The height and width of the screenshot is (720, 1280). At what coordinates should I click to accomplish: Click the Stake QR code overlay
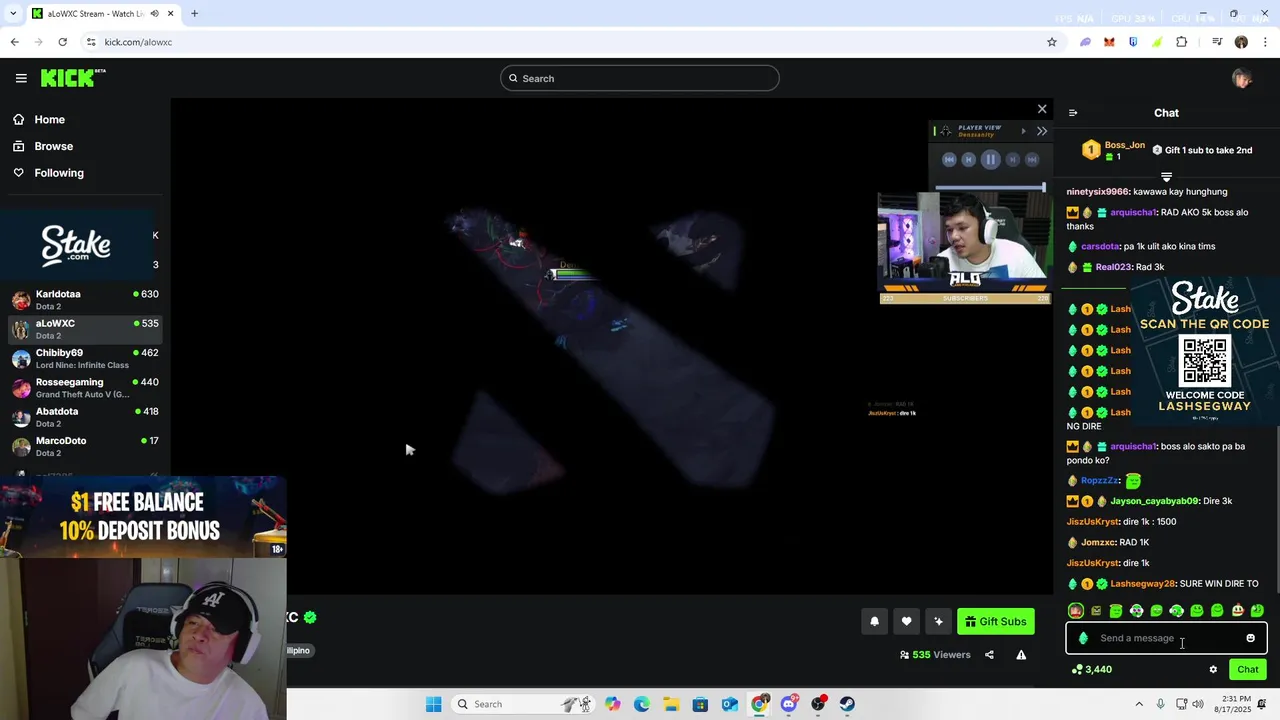(1204, 361)
